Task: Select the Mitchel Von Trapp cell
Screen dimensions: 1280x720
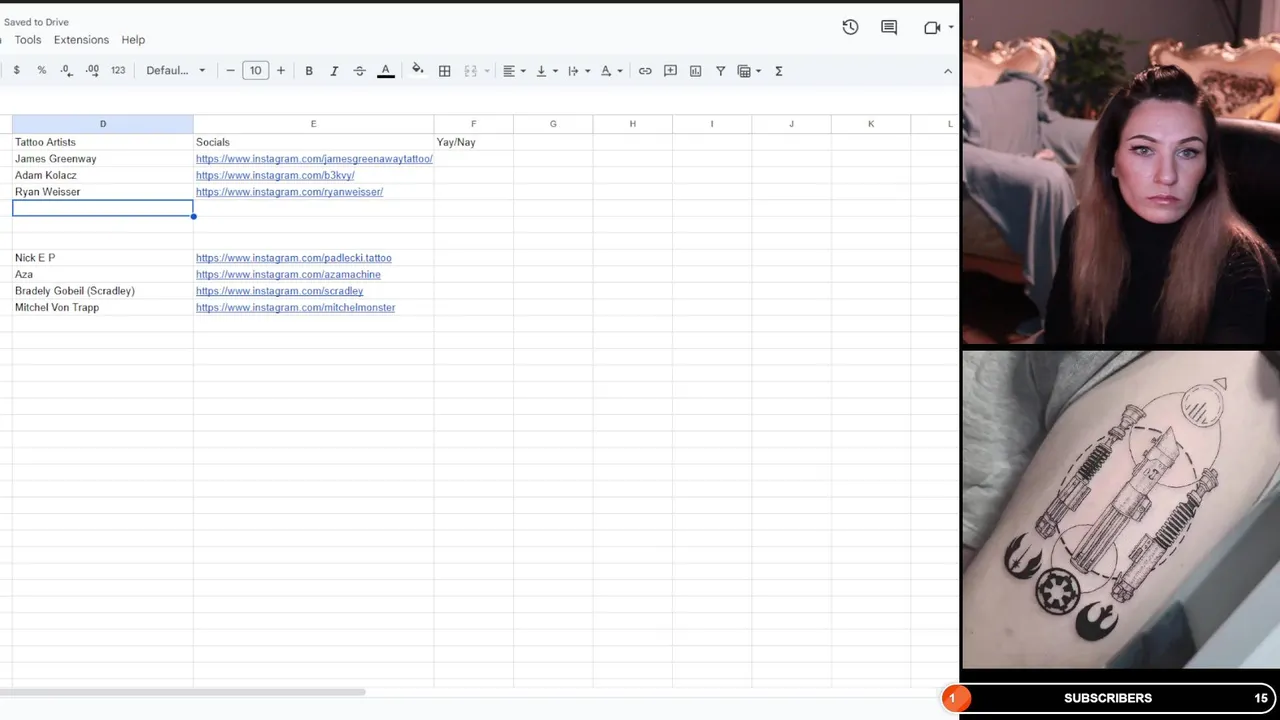Action: [102, 308]
